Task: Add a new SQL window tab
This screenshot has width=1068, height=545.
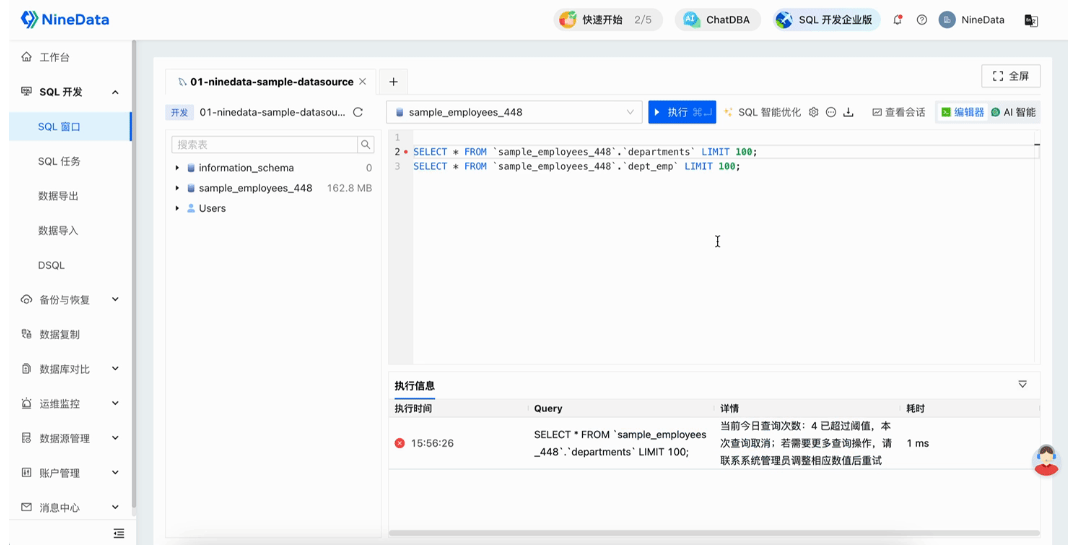Action: 393,82
